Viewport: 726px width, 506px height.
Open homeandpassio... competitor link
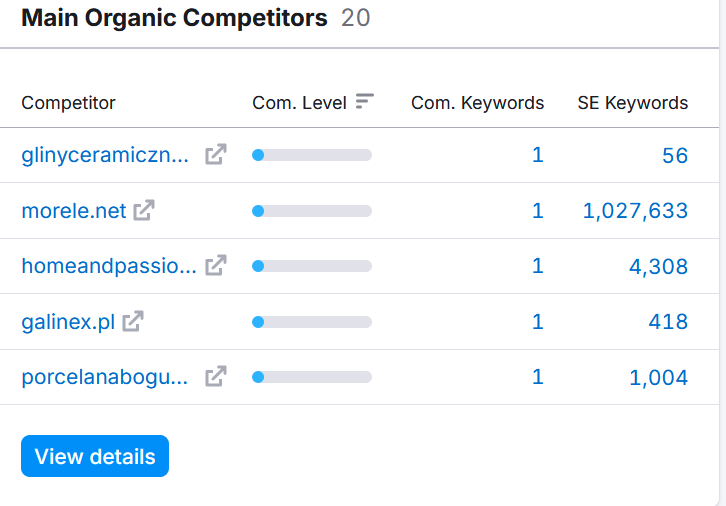pos(109,266)
